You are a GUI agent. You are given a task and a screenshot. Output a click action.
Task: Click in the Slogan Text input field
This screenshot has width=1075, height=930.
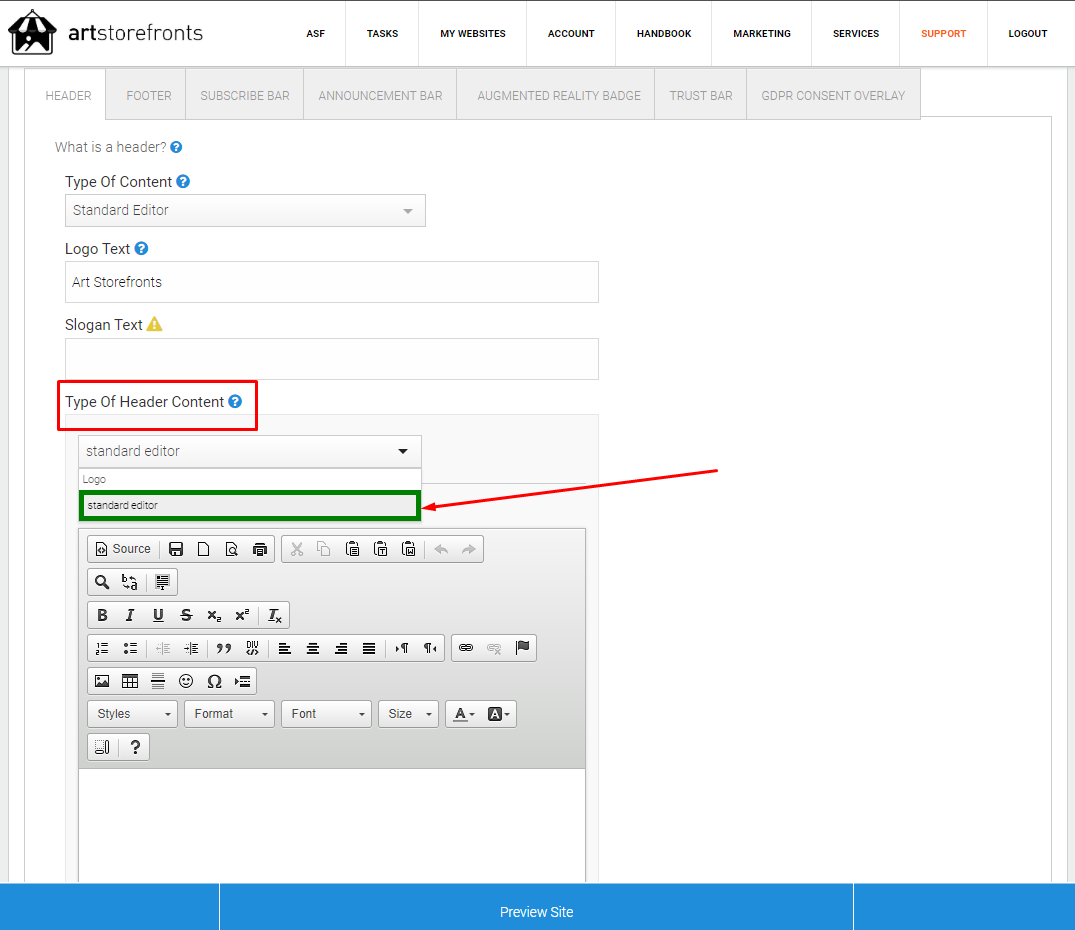click(332, 358)
